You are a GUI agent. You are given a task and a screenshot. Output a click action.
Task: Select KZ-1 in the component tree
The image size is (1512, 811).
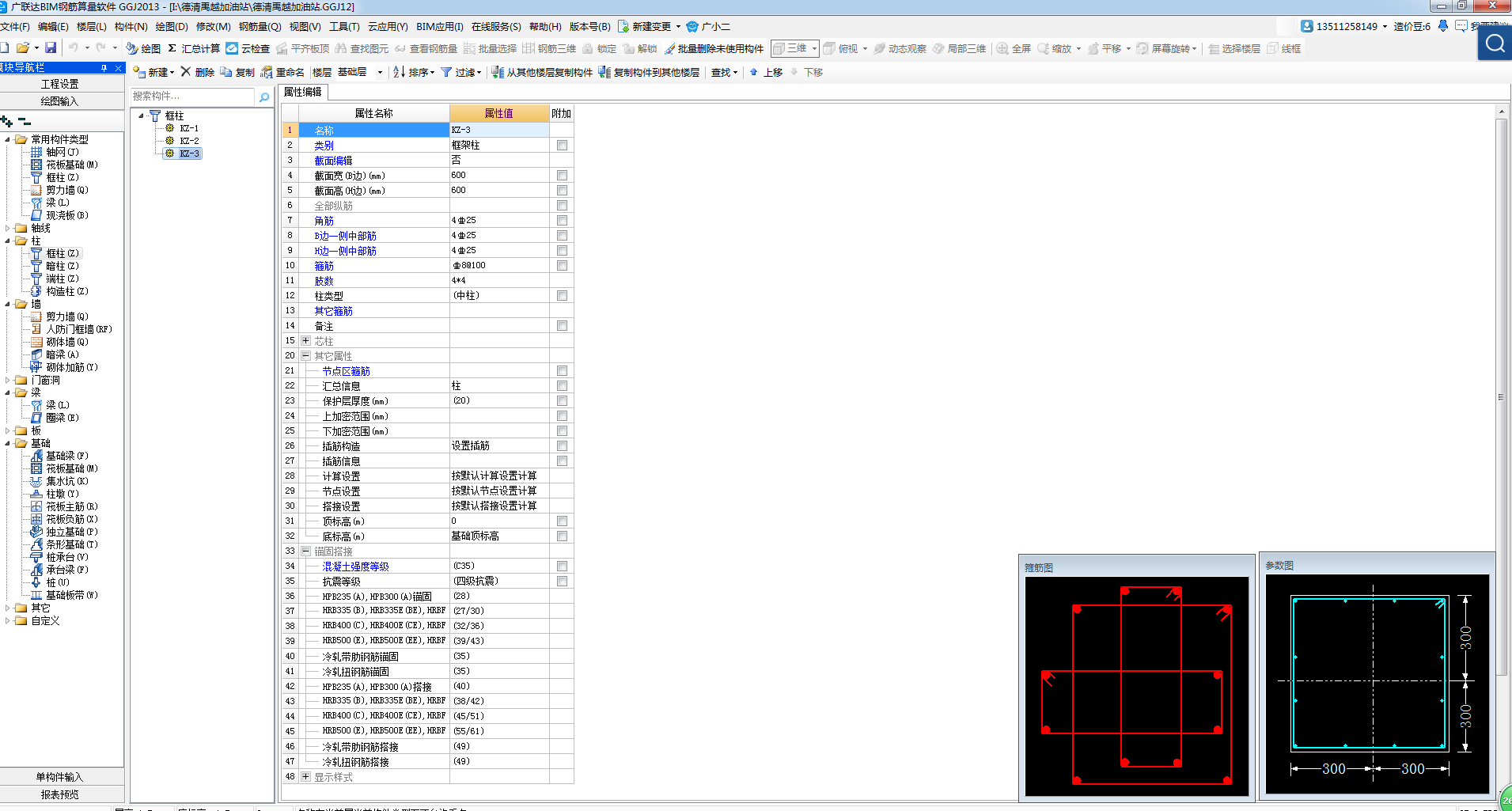click(188, 128)
